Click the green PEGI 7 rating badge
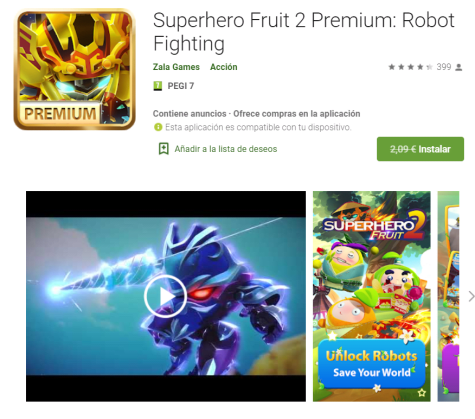 point(157,86)
